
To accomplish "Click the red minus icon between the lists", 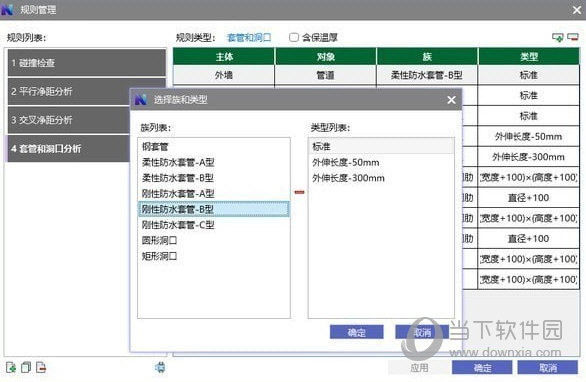I will click(x=299, y=192).
